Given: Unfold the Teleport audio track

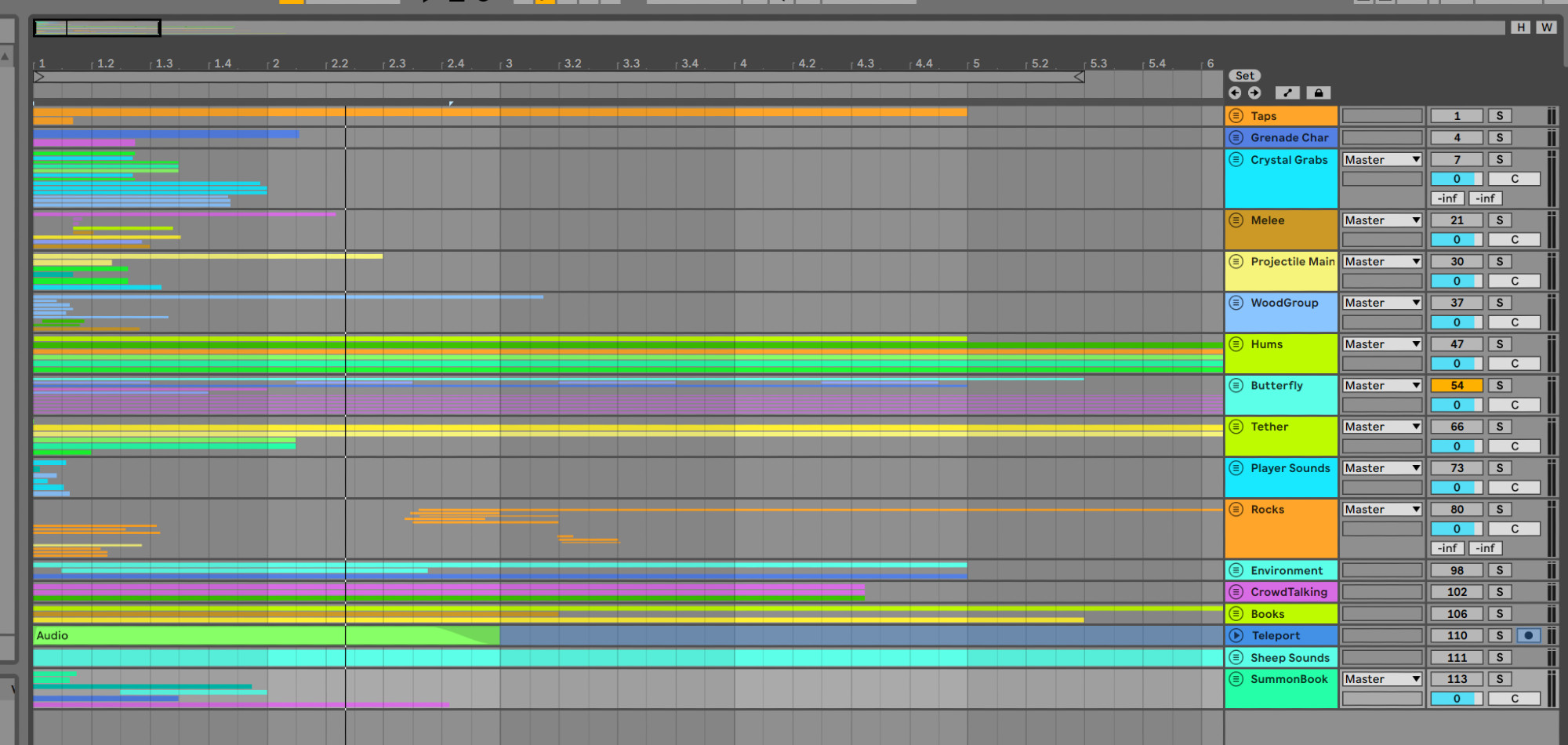Looking at the screenshot, I should tap(1236, 635).
